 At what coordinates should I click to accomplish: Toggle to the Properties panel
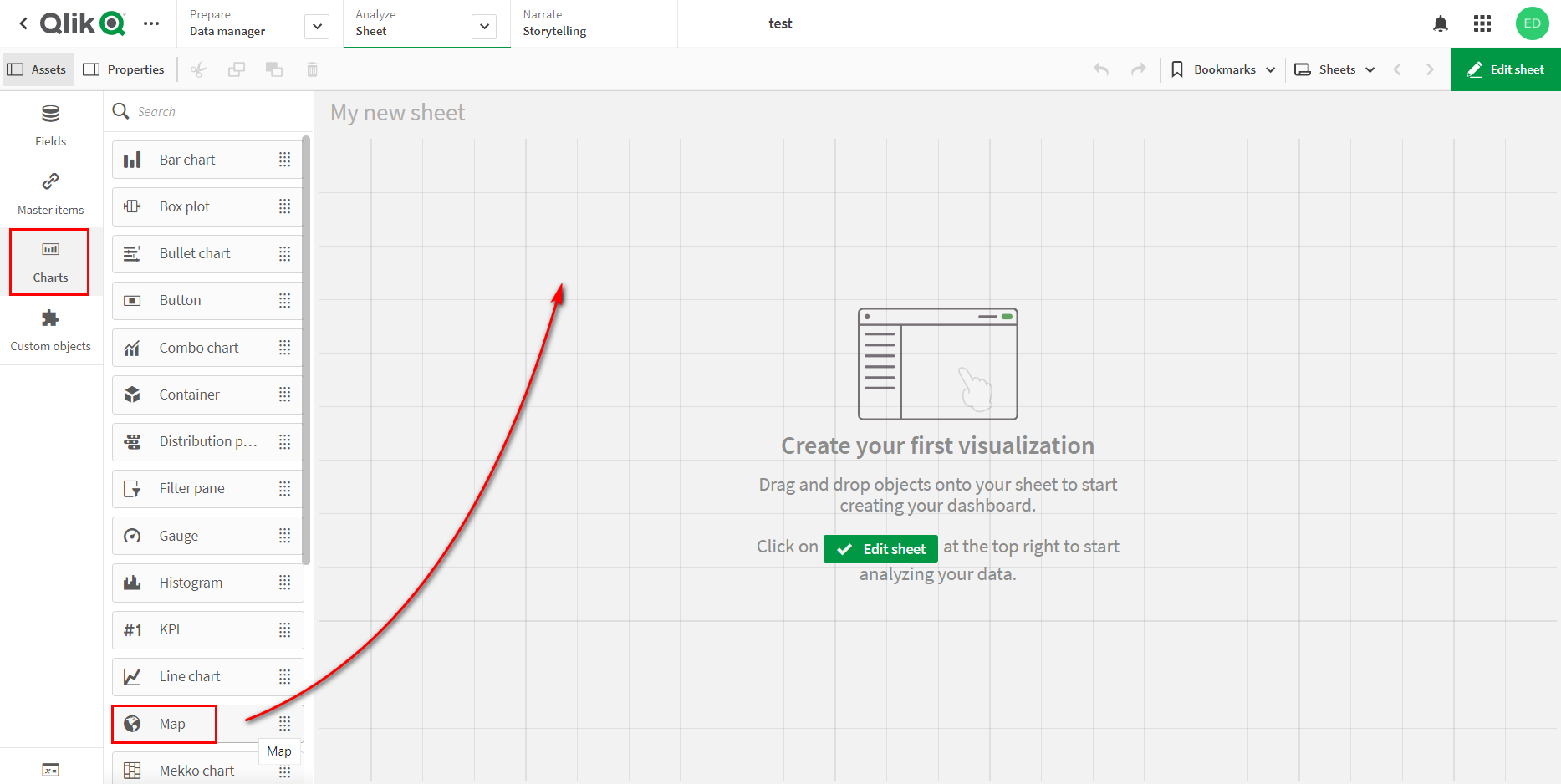pyautogui.click(x=124, y=69)
